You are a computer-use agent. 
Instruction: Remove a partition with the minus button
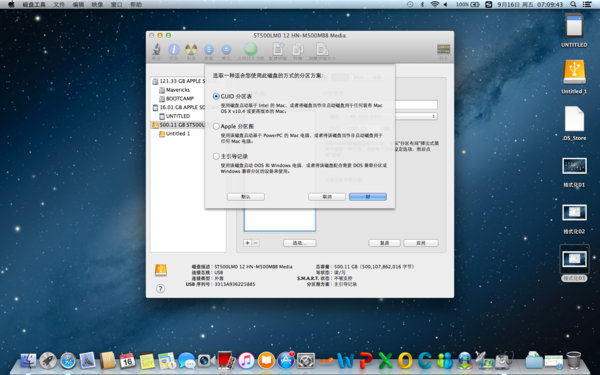(256, 243)
